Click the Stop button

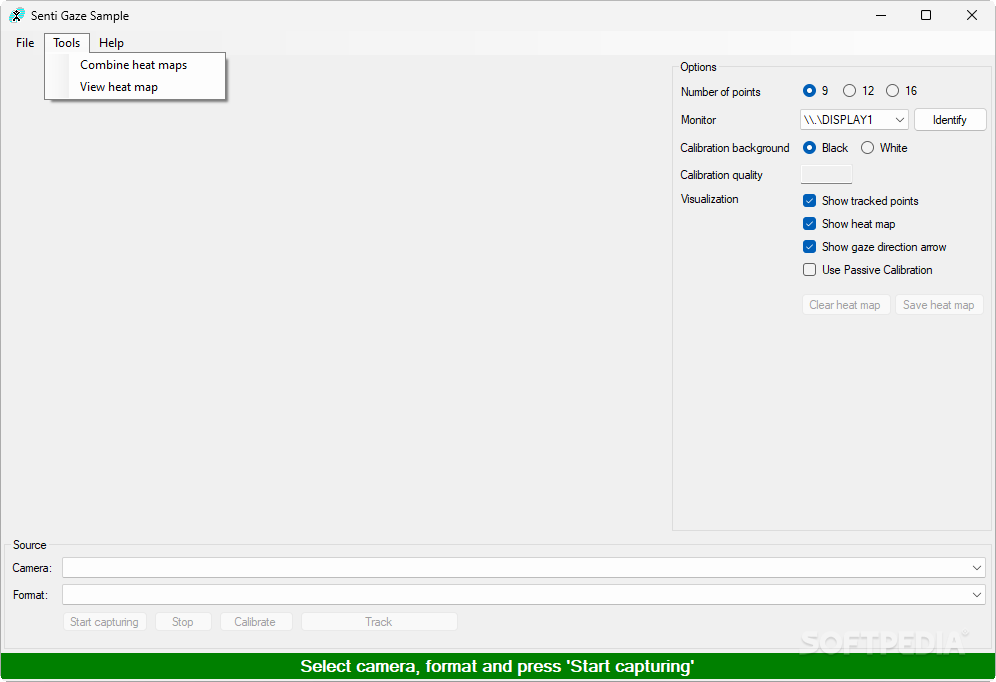pos(183,622)
